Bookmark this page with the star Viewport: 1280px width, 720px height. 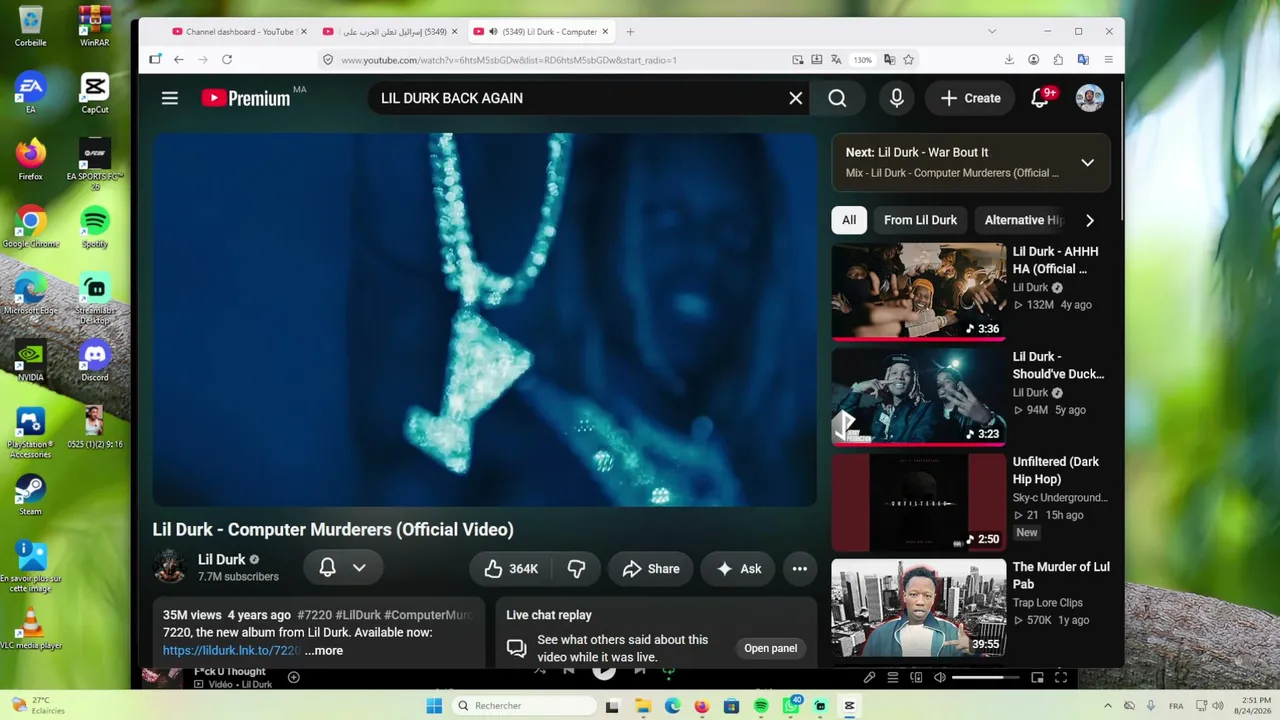909,60
